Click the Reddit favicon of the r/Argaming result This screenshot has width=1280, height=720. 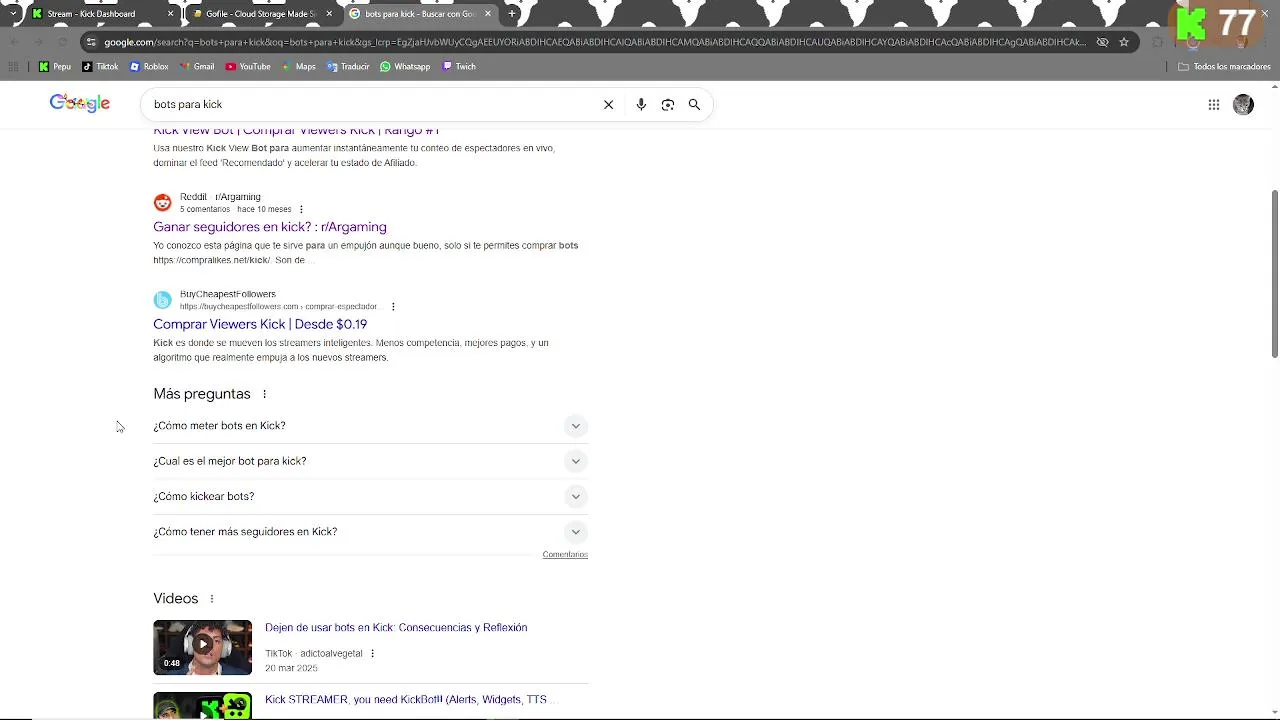[162, 203]
